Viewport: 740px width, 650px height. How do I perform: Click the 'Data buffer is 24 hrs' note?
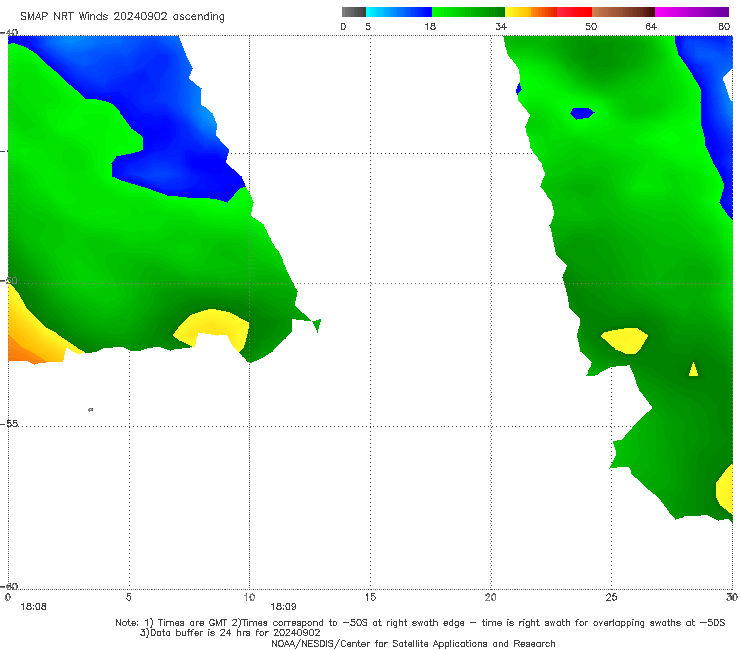pos(230,633)
